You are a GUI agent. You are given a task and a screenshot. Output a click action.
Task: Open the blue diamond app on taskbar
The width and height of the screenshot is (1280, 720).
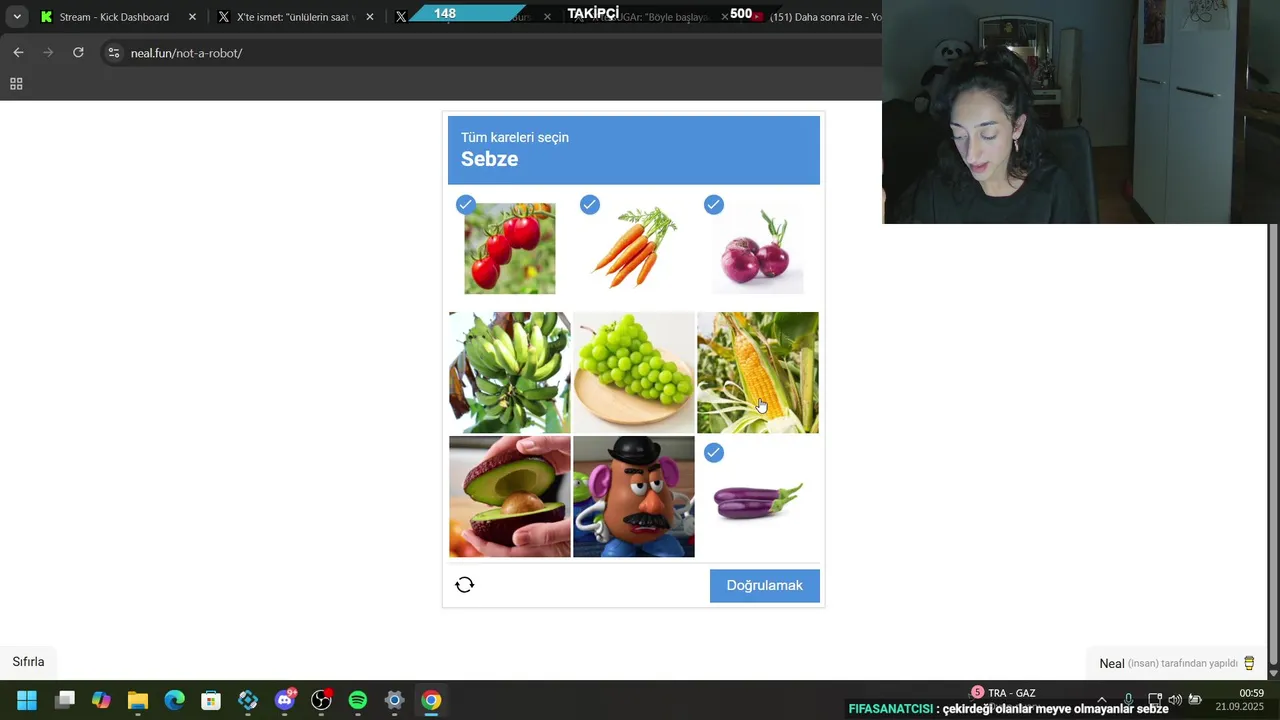248,700
